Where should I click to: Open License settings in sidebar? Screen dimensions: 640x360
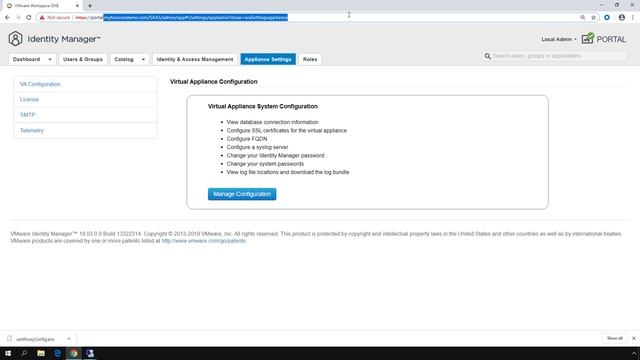click(x=29, y=100)
